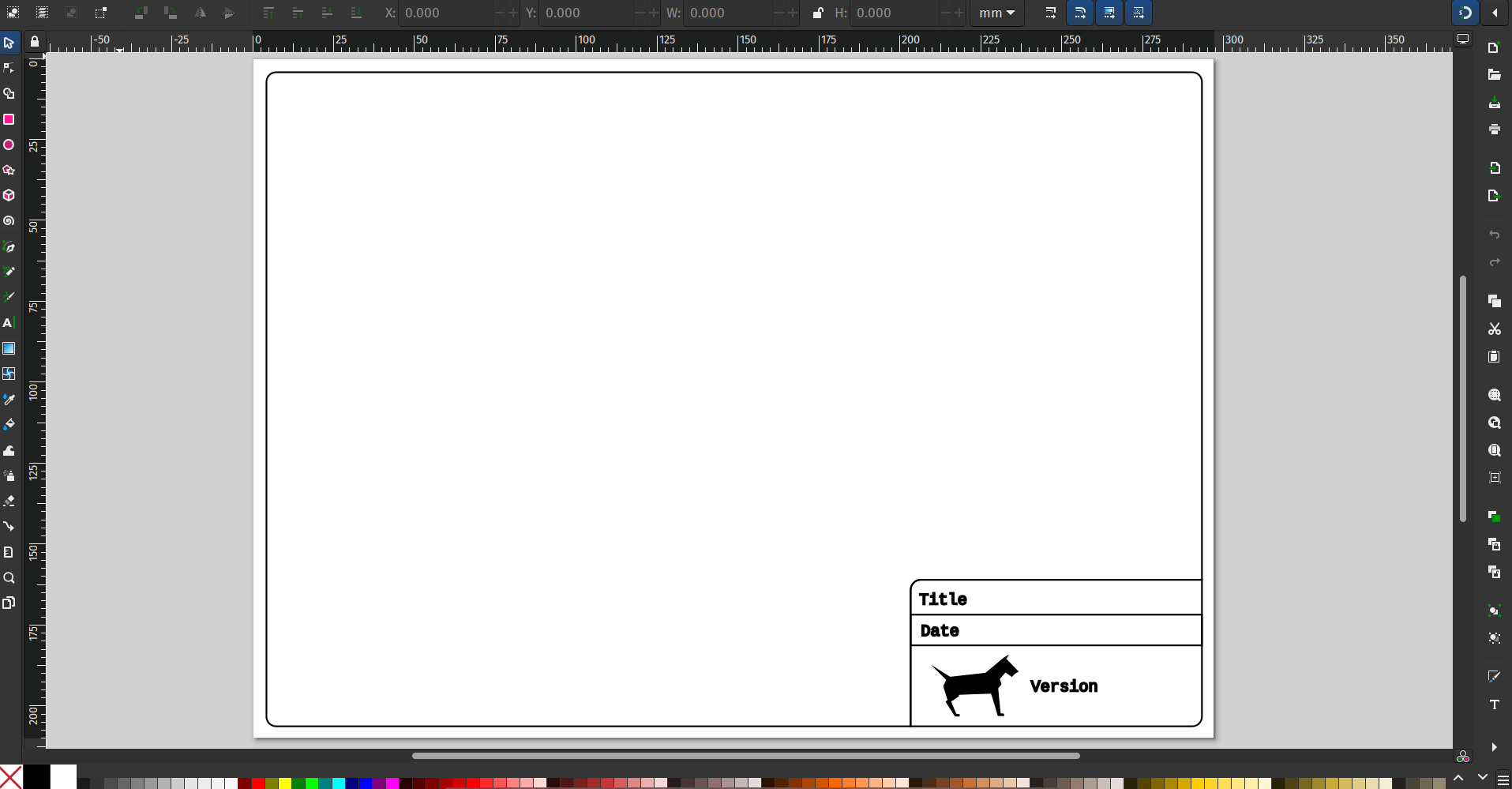Click the Undo button

tap(1495, 235)
